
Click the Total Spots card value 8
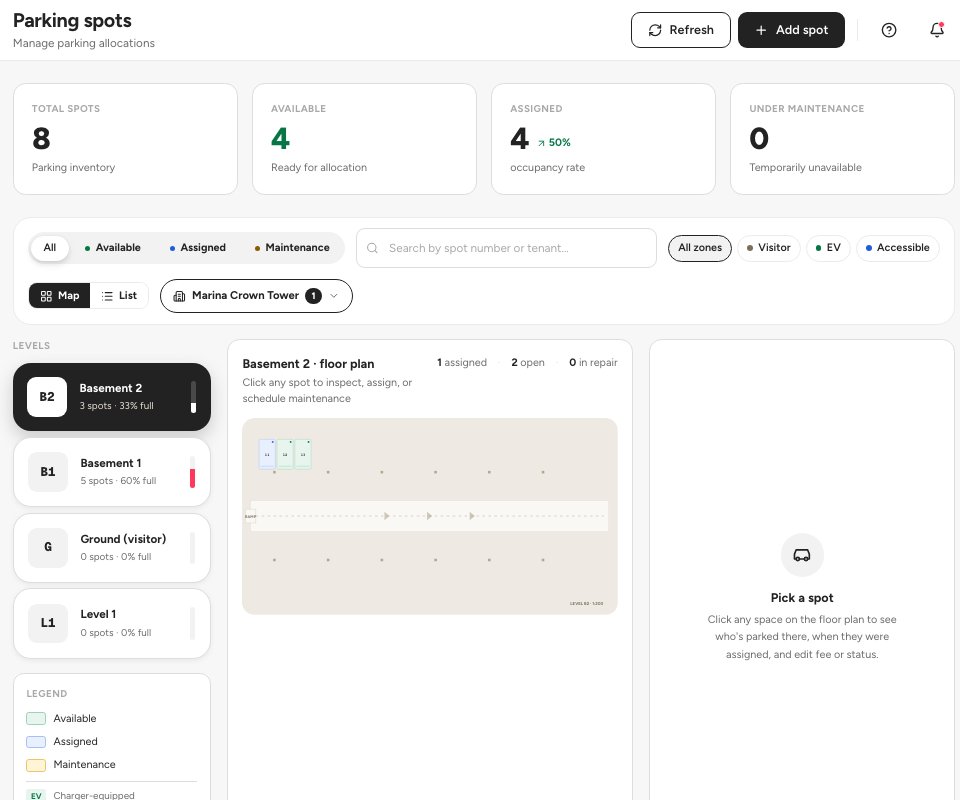[42, 138]
